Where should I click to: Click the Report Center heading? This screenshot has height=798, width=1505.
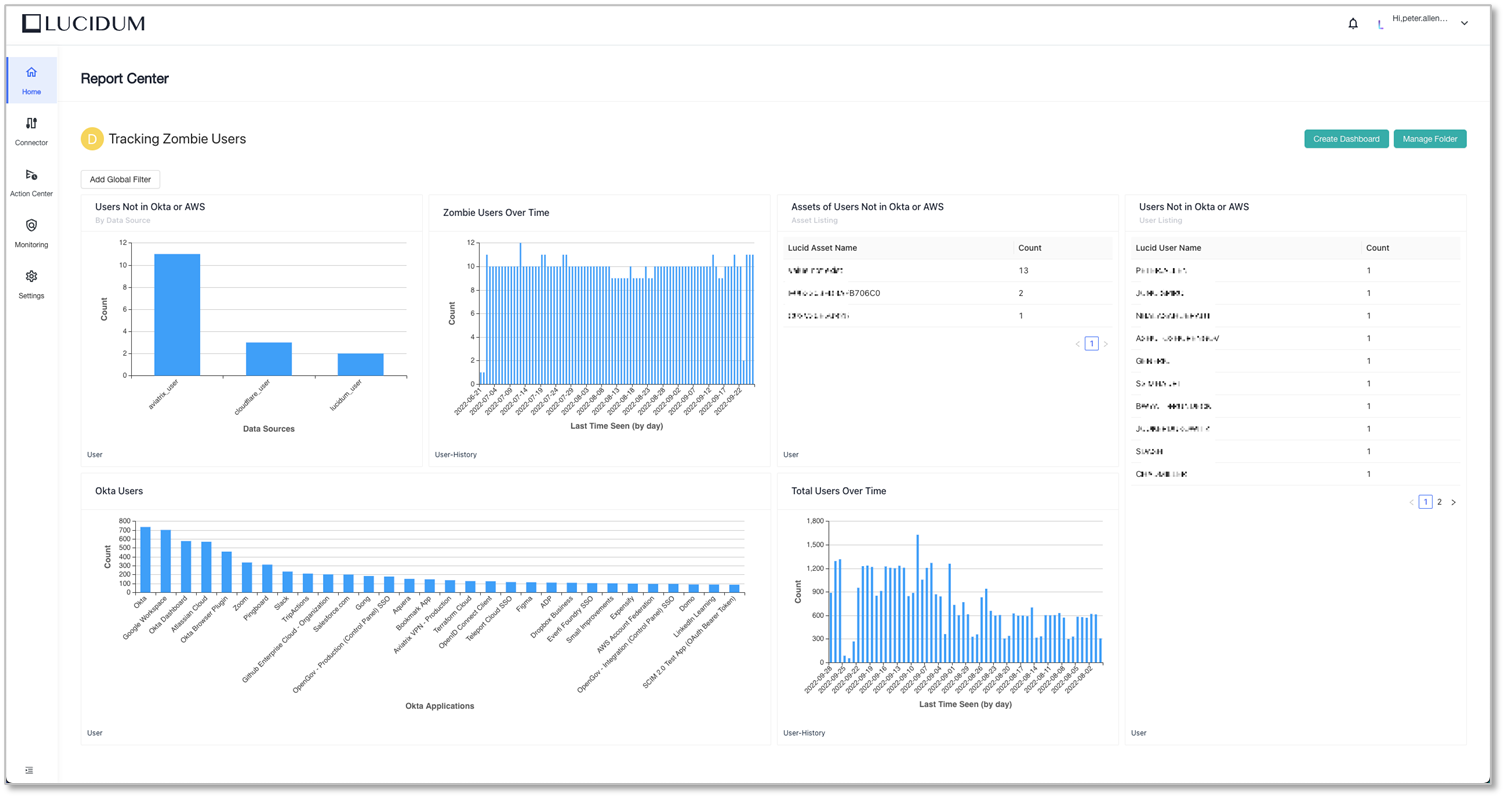tap(125, 79)
